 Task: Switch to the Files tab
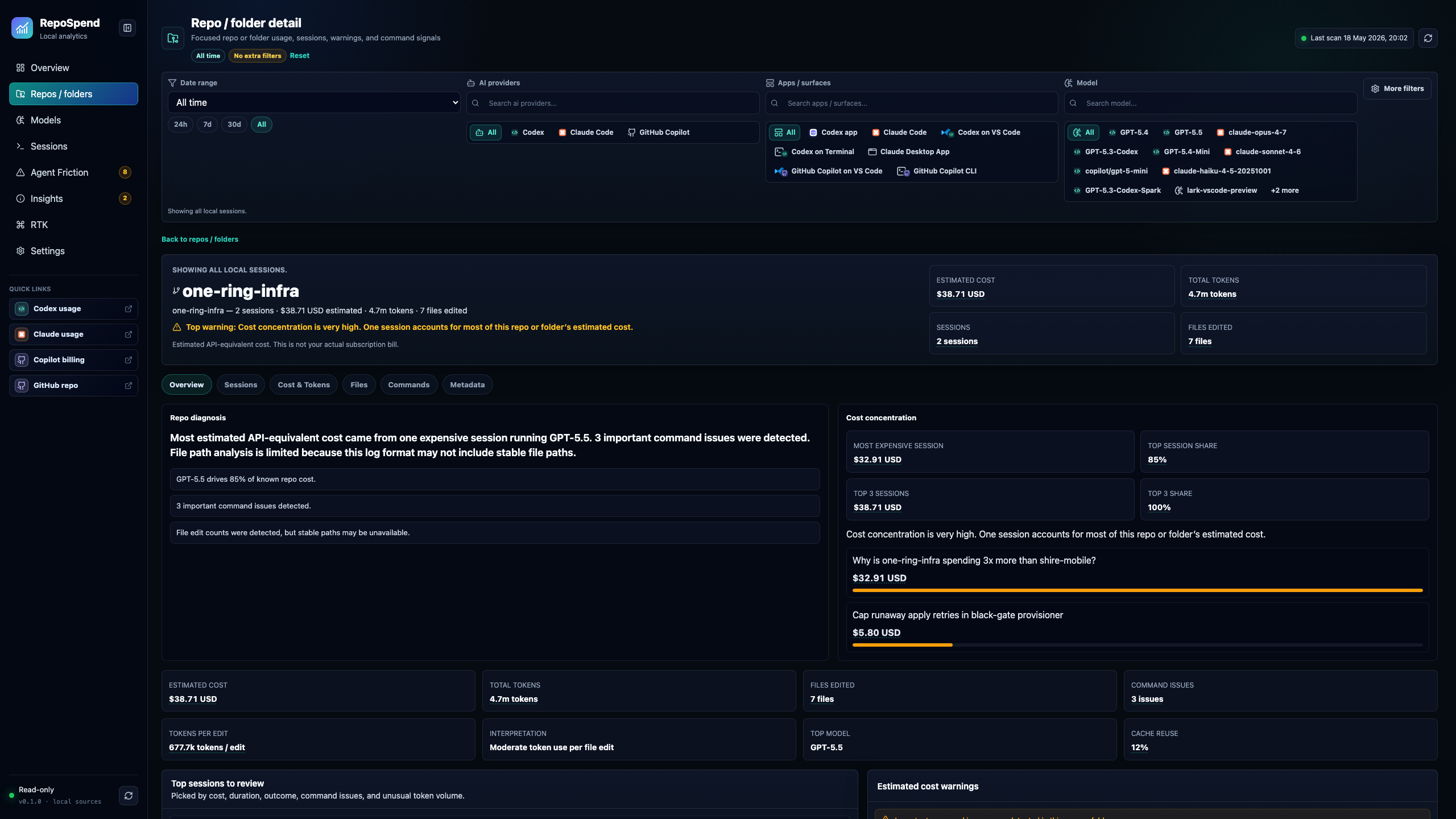(x=359, y=385)
